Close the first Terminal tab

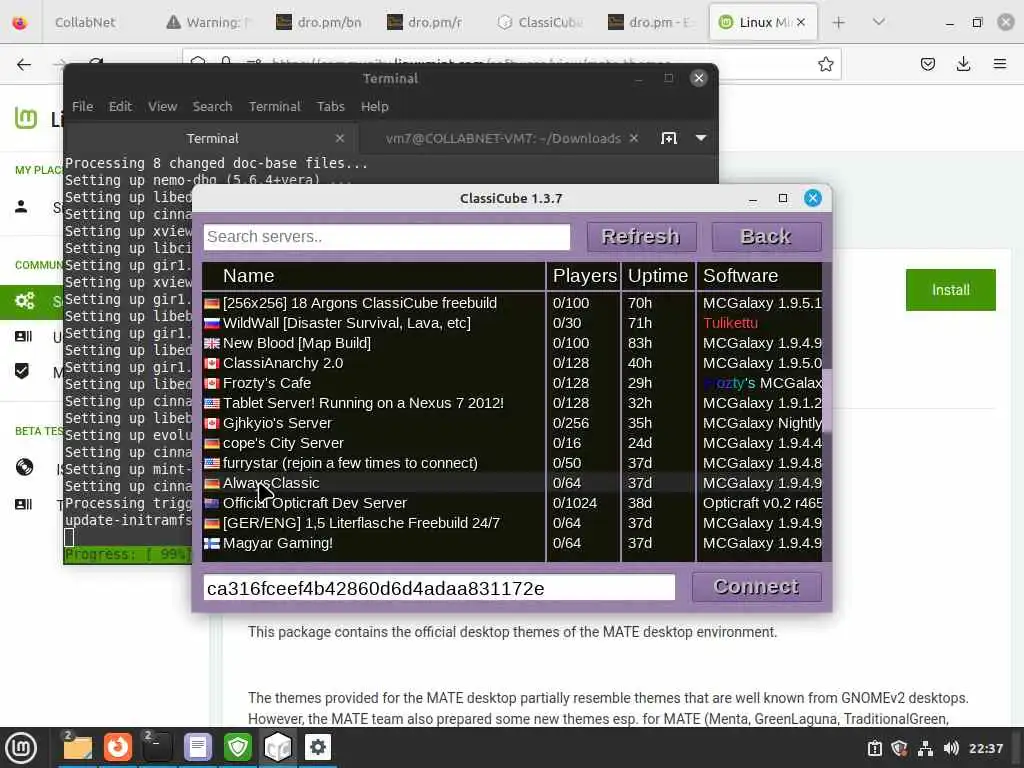point(340,138)
